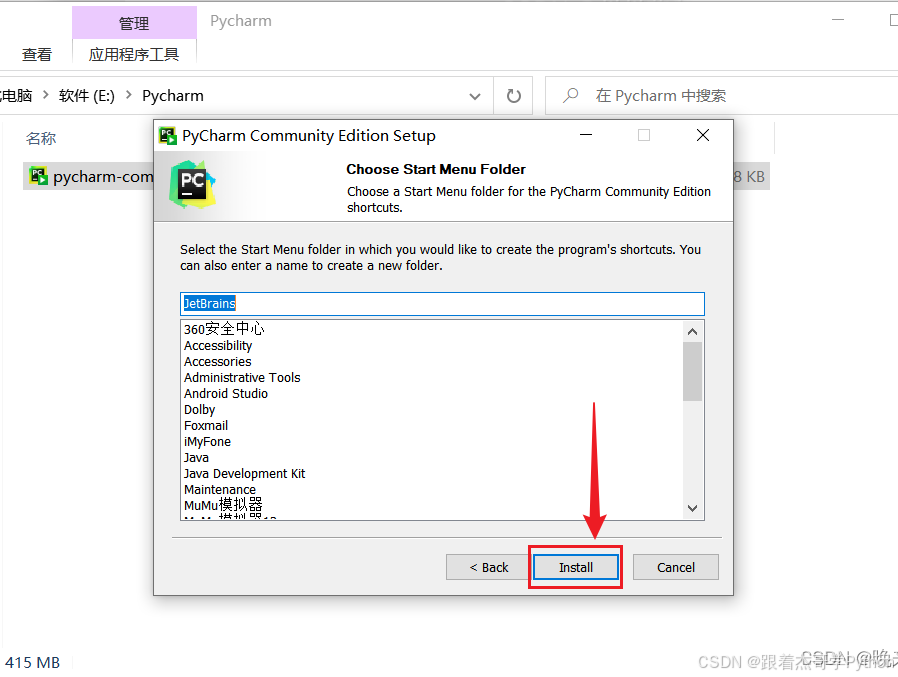Click the JetBrains folder name input field
Viewport: 898px width, 677px height.
point(442,303)
